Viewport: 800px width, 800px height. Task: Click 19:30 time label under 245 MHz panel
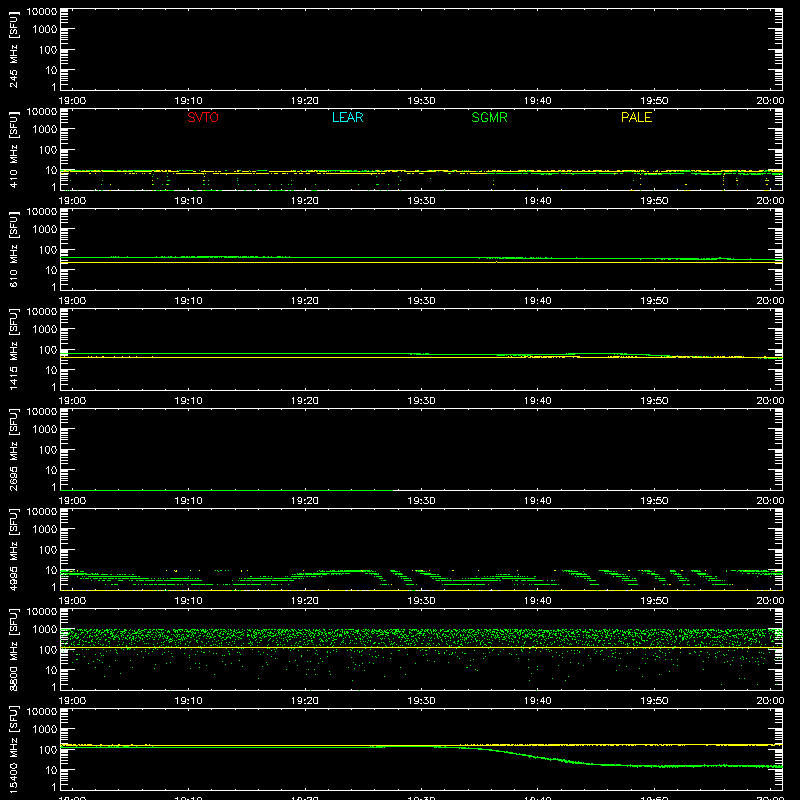421,101
